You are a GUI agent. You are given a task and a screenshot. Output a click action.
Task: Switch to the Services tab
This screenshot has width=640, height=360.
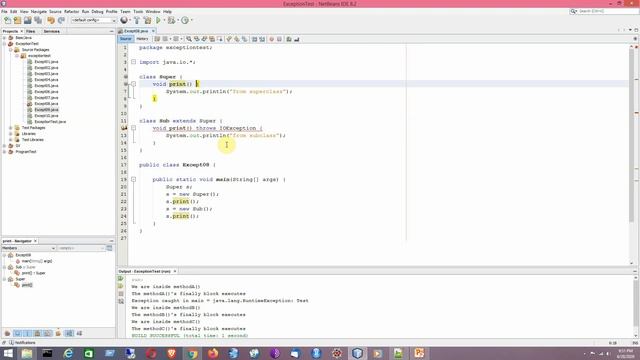tap(51, 31)
